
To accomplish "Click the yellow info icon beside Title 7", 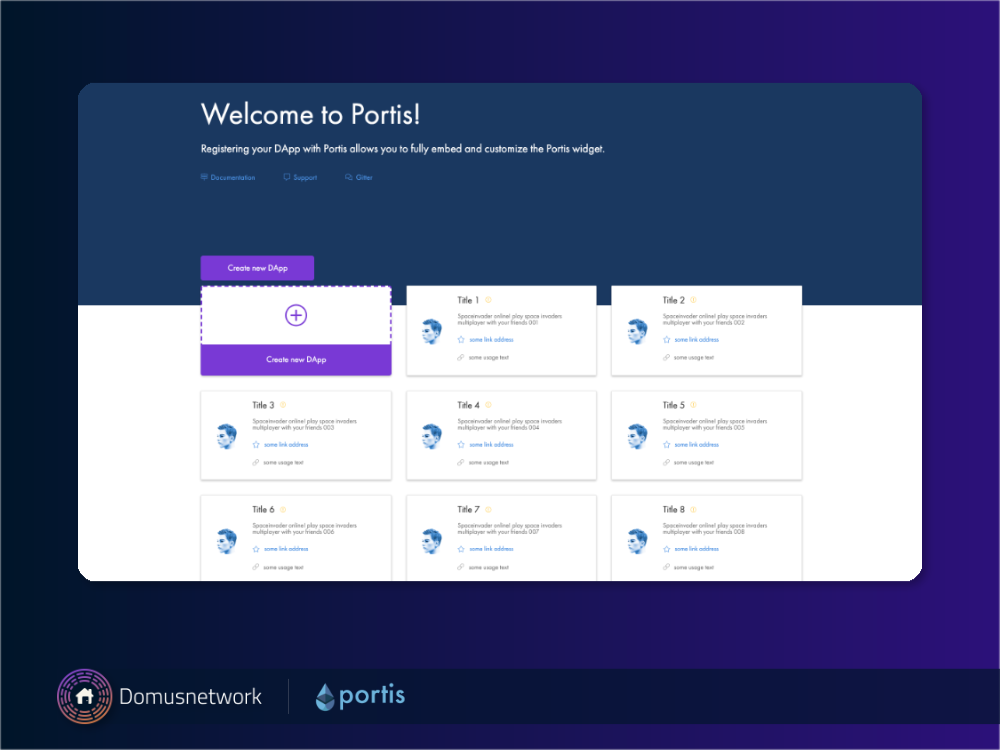I will click(489, 510).
